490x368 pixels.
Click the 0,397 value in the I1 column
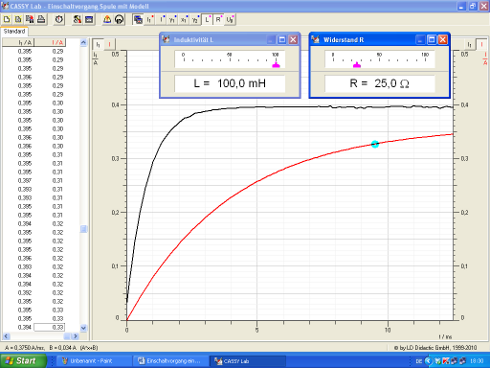pos(25,181)
